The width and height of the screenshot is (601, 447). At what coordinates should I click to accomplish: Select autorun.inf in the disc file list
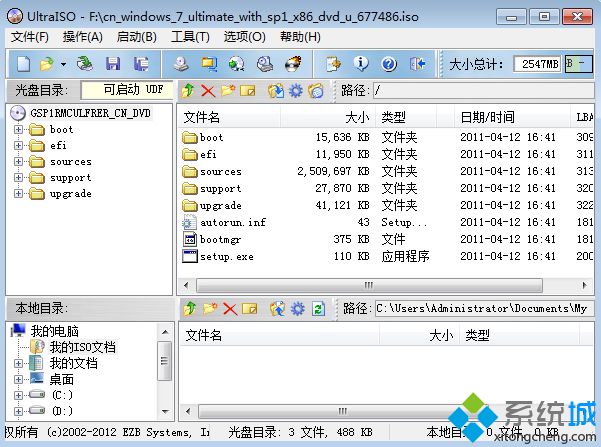(x=233, y=222)
